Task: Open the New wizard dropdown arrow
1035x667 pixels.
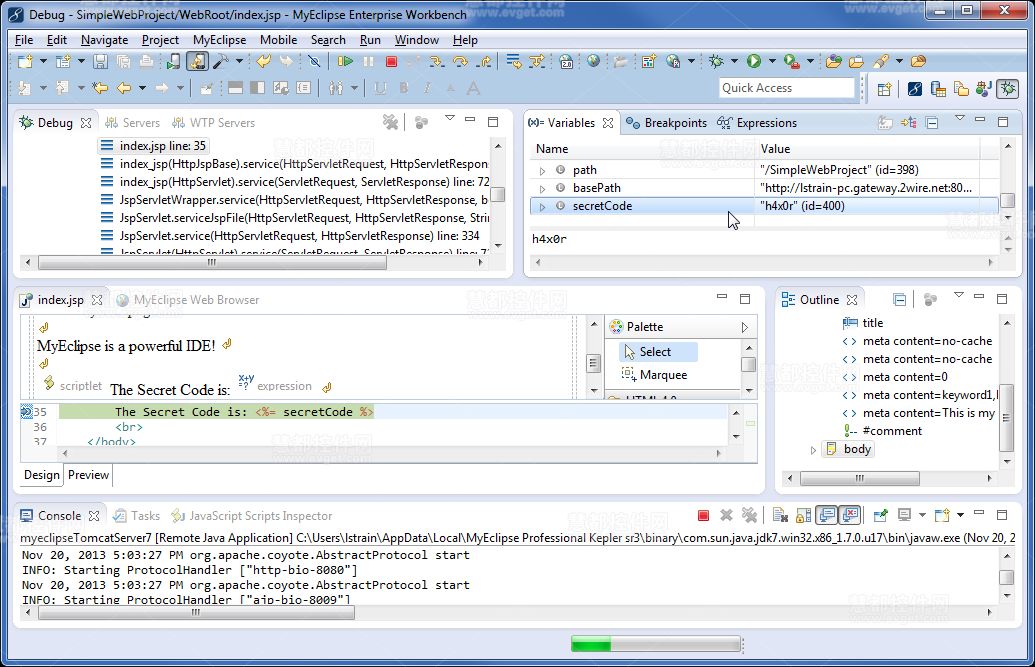Action: pos(43,61)
